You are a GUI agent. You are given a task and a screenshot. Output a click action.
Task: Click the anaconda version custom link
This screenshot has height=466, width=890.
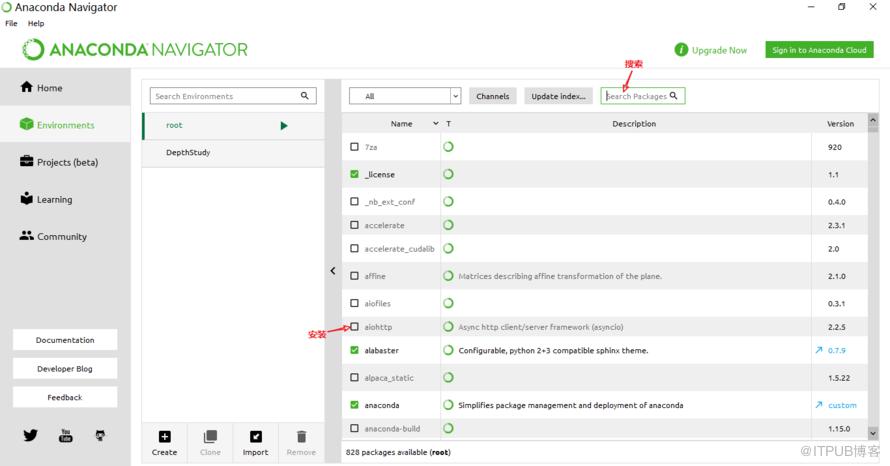[842, 405]
